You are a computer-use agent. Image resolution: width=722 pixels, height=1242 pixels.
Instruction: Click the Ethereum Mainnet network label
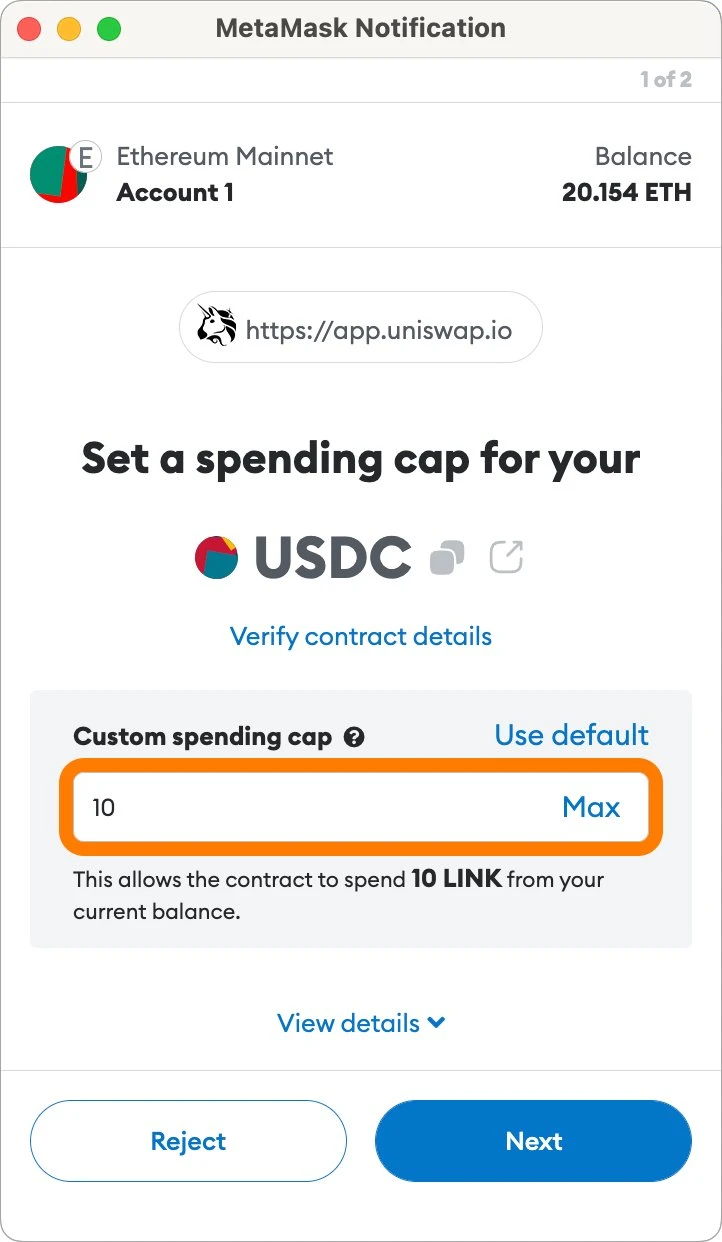[225, 157]
